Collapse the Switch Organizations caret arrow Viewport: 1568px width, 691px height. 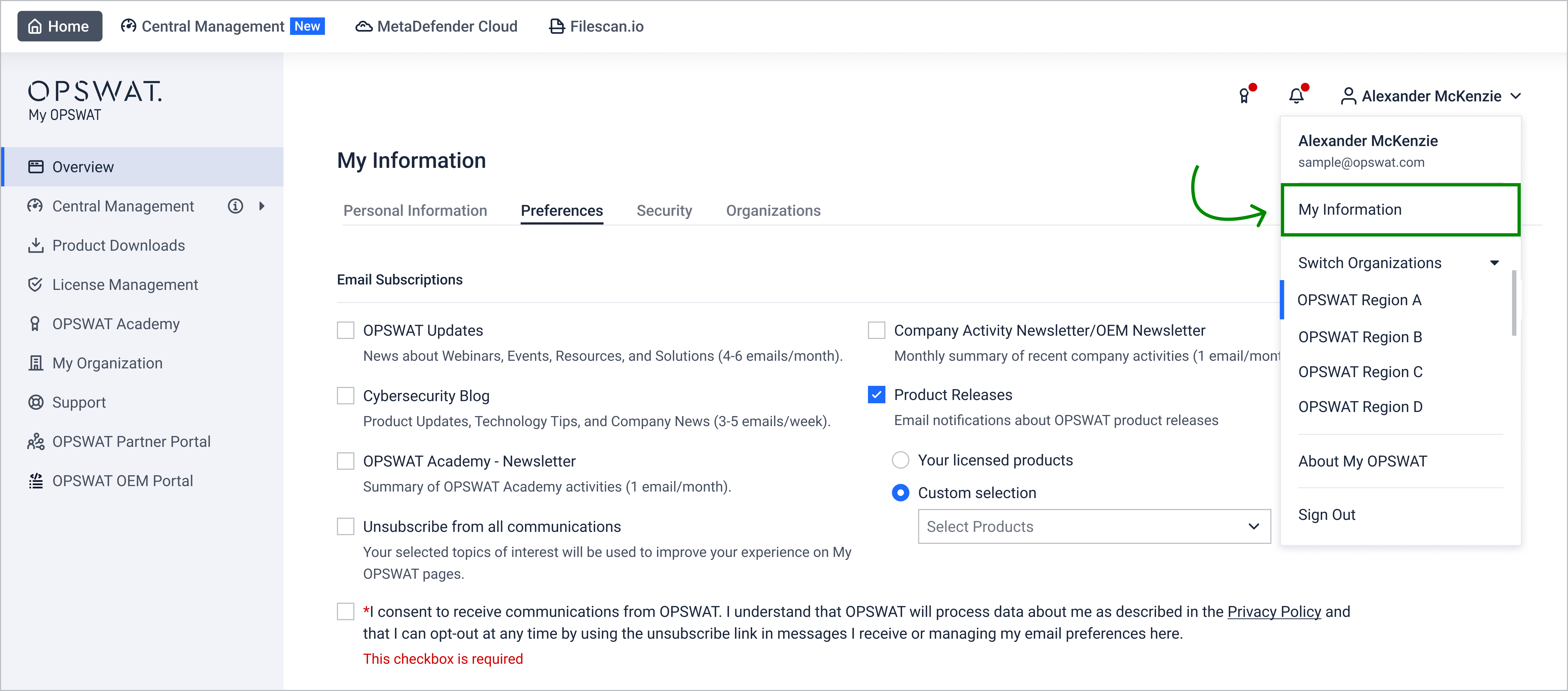(1494, 263)
